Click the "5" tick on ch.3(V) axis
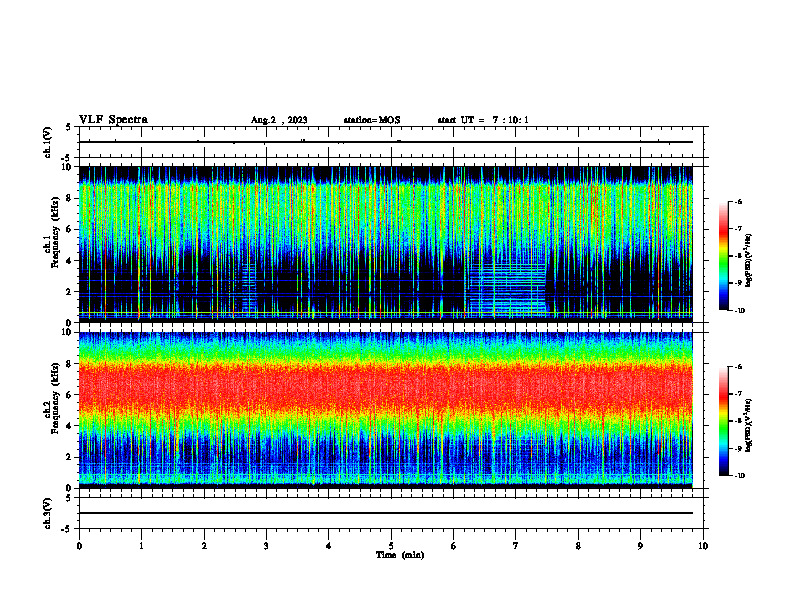Viewport: 792px width, 612px height. pos(69,498)
